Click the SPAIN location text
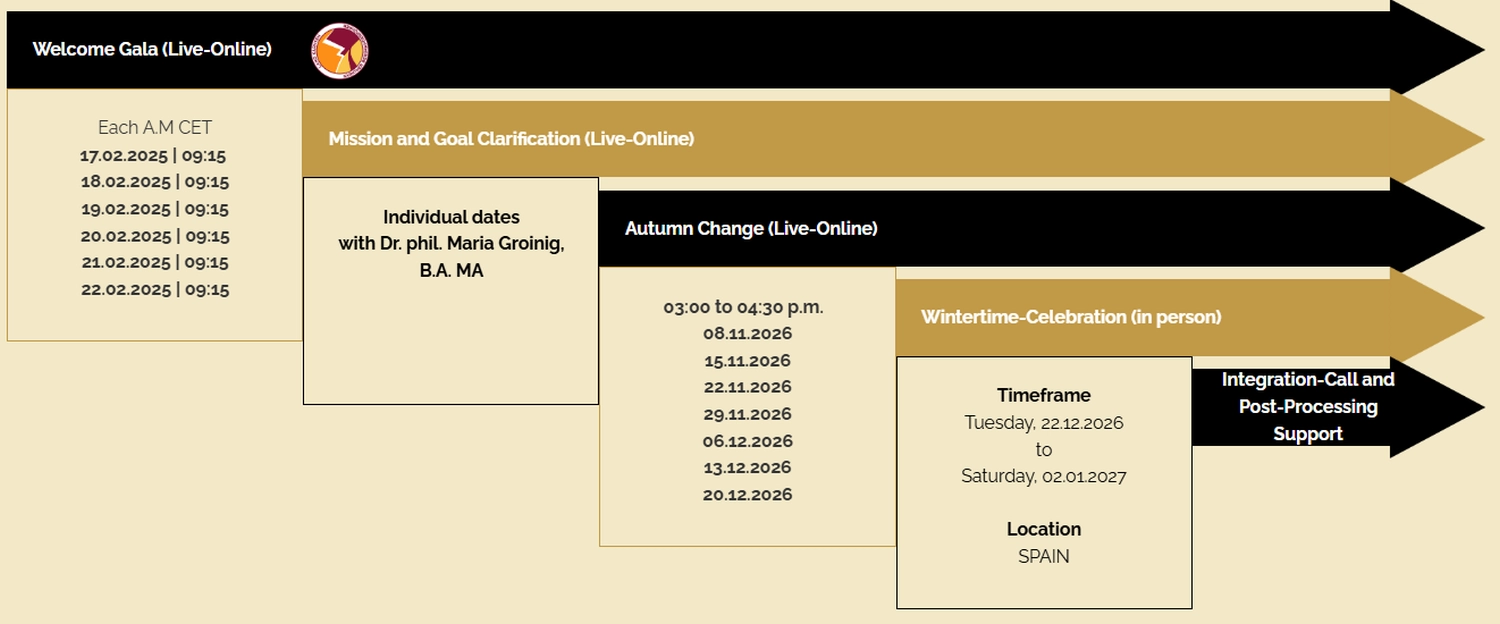This screenshot has width=1500, height=624. coord(1044,557)
